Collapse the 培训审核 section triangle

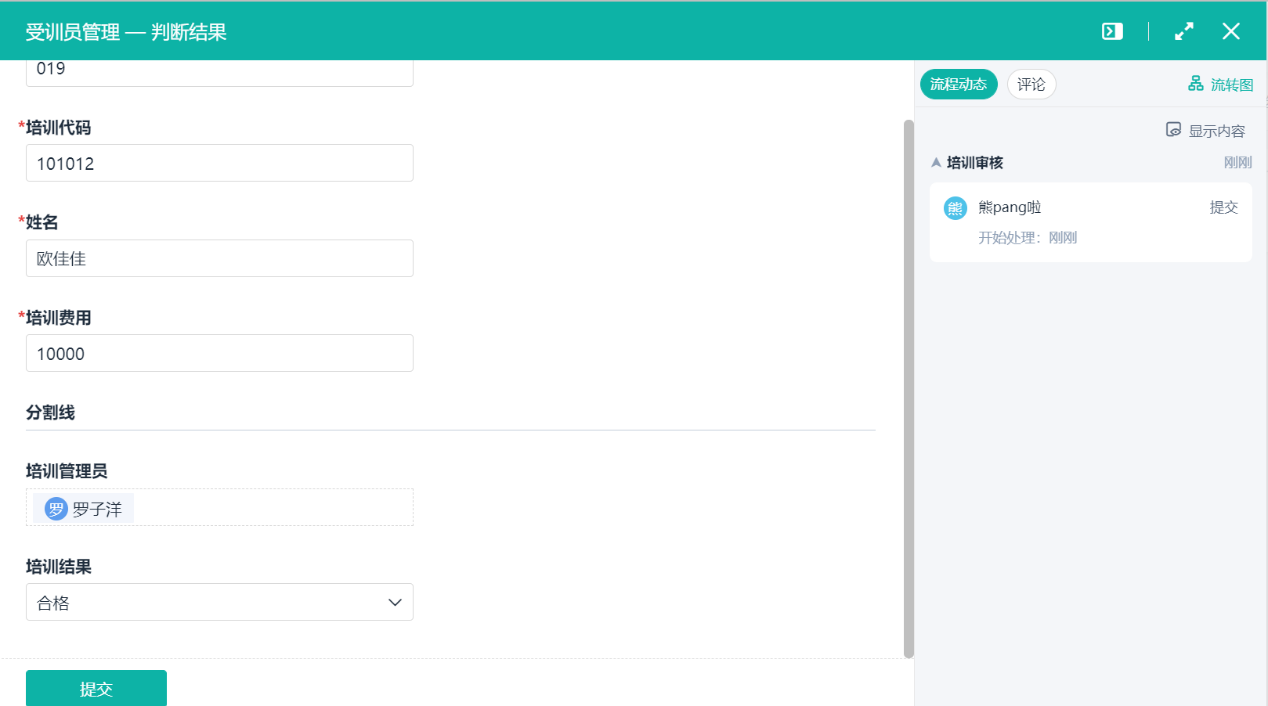click(936, 162)
